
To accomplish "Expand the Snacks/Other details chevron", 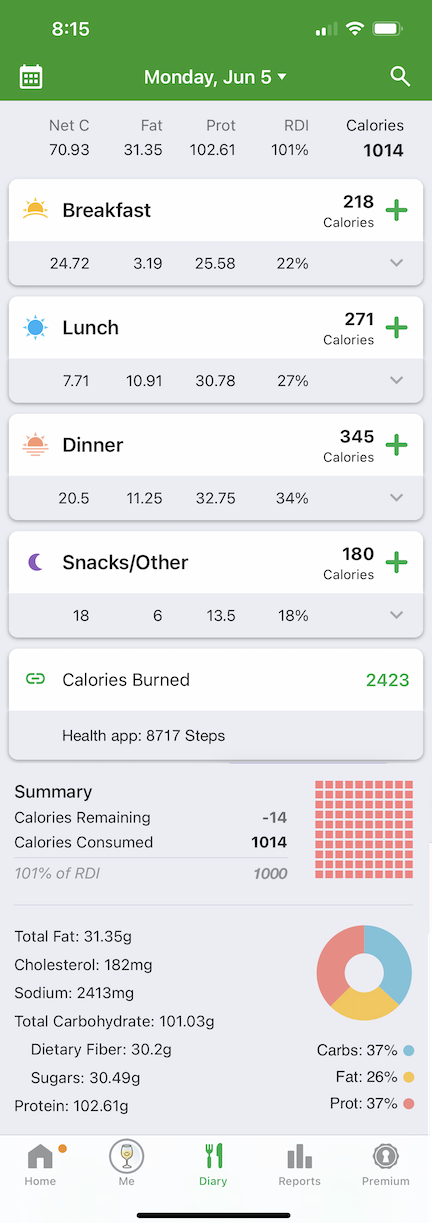I will tap(397, 615).
